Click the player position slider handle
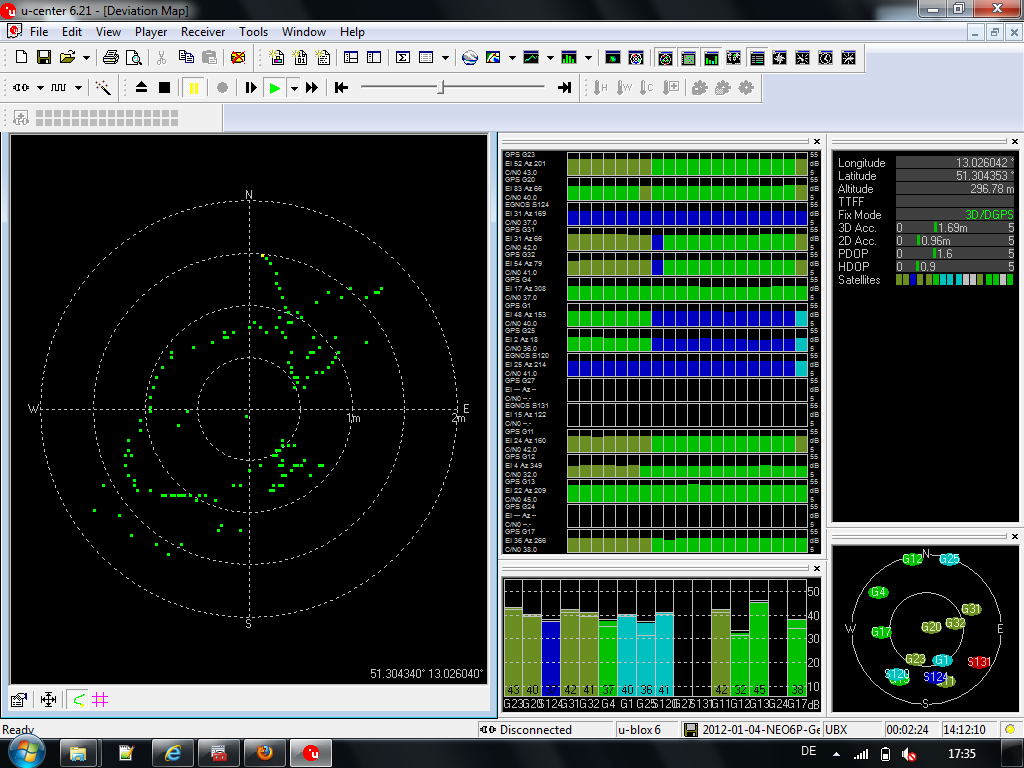Image resolution: width=1024 pixels, height=768 pixels. 440,88
